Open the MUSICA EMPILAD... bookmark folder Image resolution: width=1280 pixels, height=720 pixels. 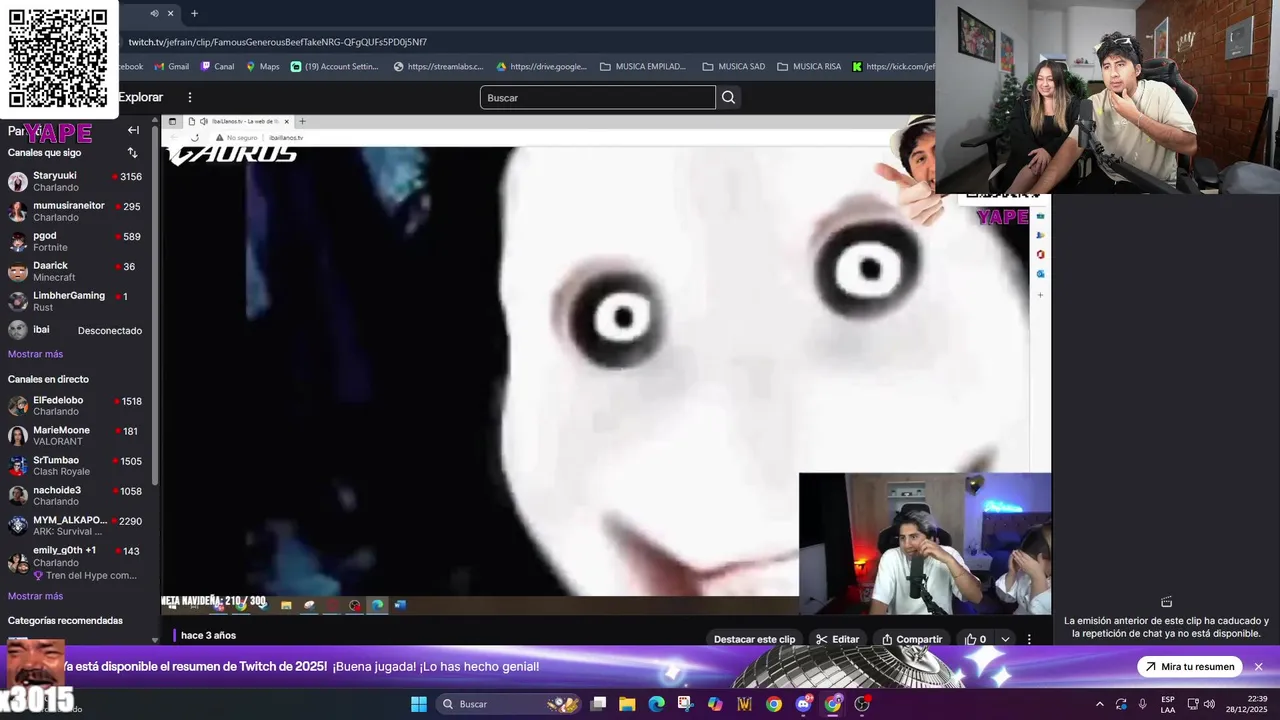(x=643, y=67)
